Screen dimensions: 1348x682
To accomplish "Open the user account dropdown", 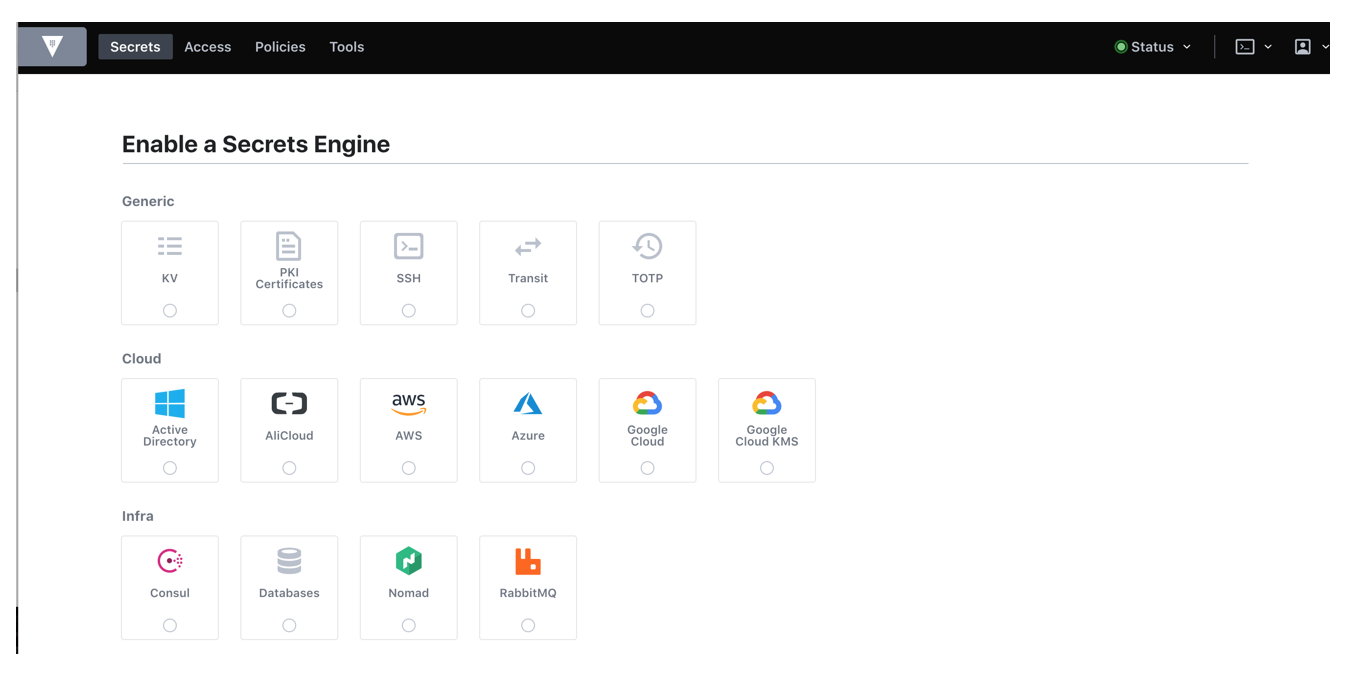I will click(1303, 46).
